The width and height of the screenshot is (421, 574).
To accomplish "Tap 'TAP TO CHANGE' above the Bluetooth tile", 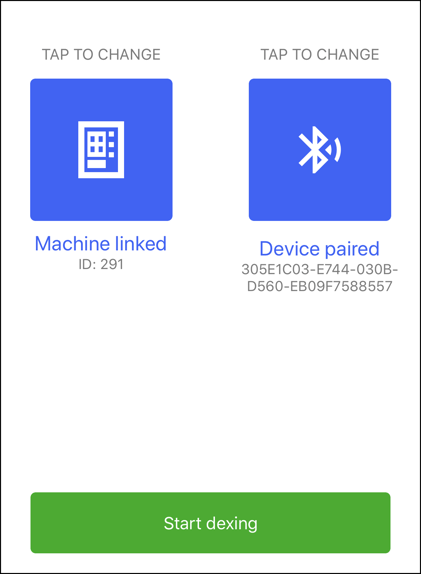I will 320,55.
